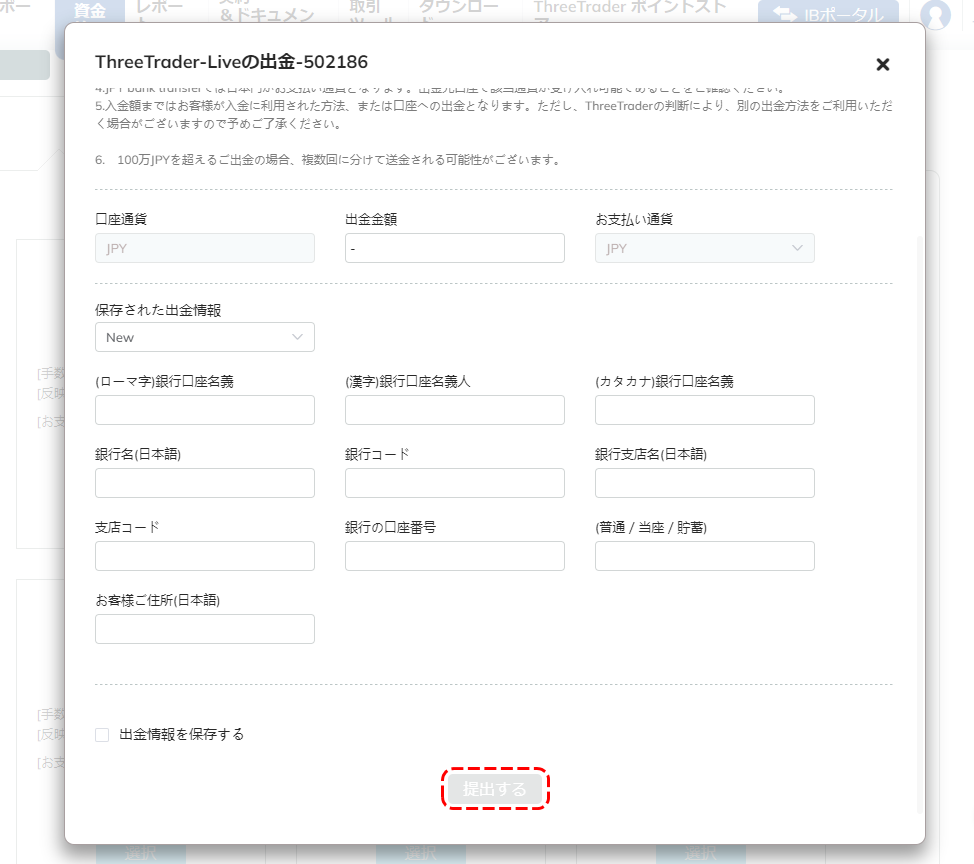Click the (カタカナ)銀行口座名義 input field
The image size is (974, 864).
pyautogui.click(x=704, y=410)
